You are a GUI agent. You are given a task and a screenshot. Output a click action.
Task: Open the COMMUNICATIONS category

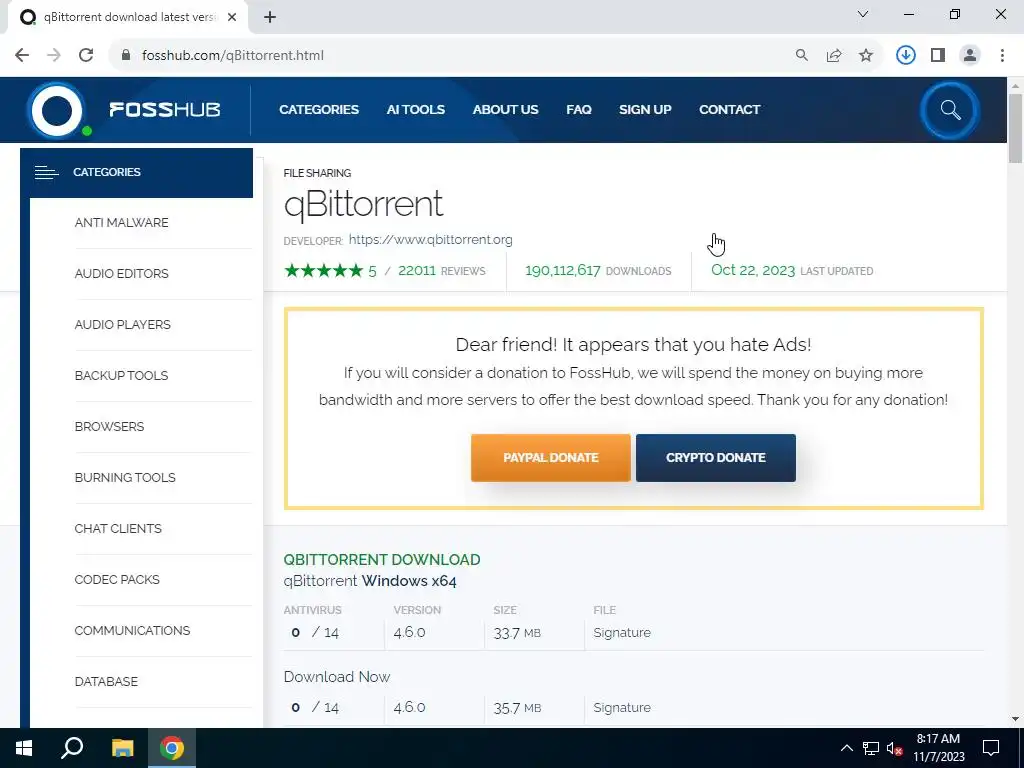pyautogui.click(x=132, y=630)
